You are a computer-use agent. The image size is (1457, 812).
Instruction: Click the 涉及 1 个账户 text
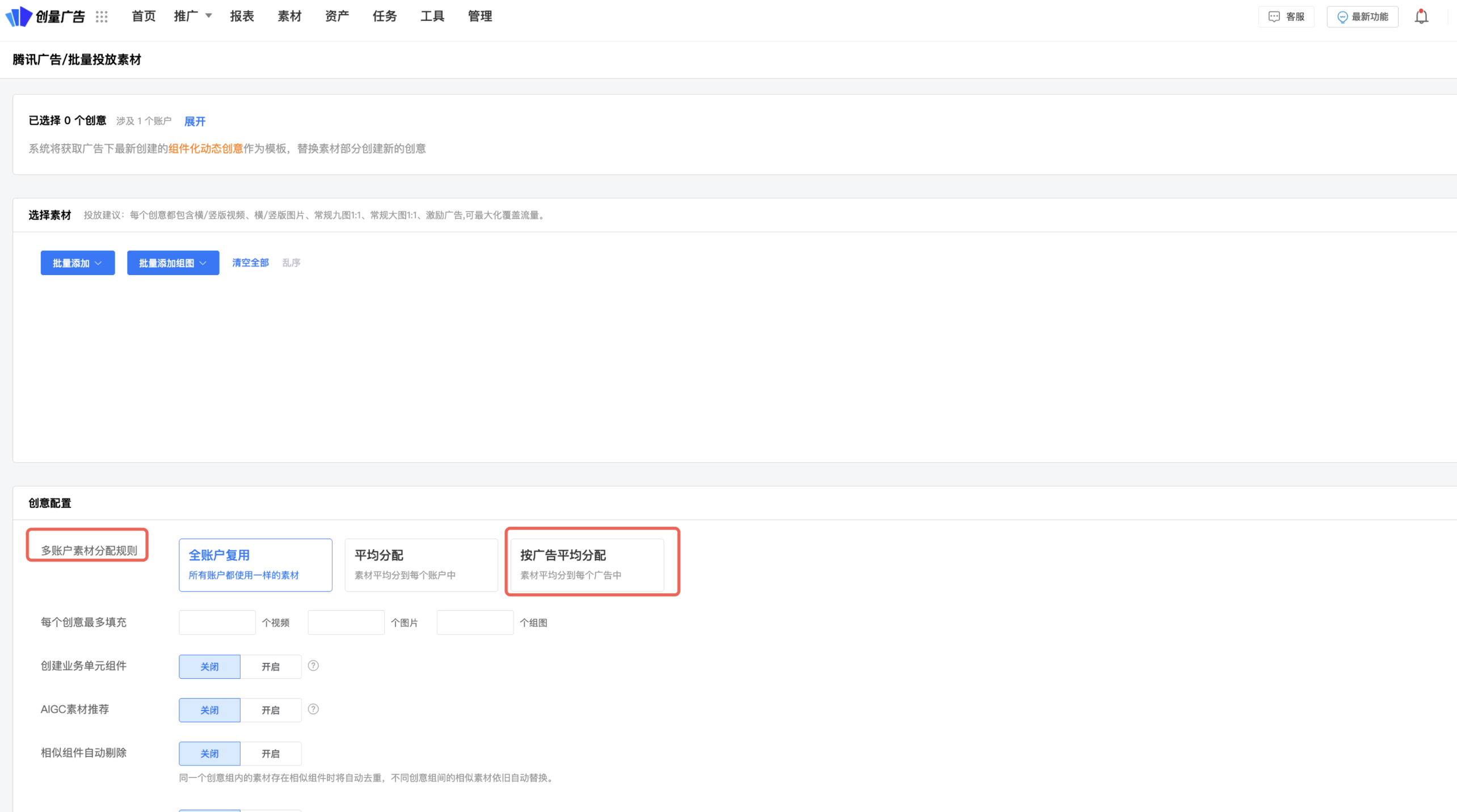pyautogui.click(x=144, y=121)
